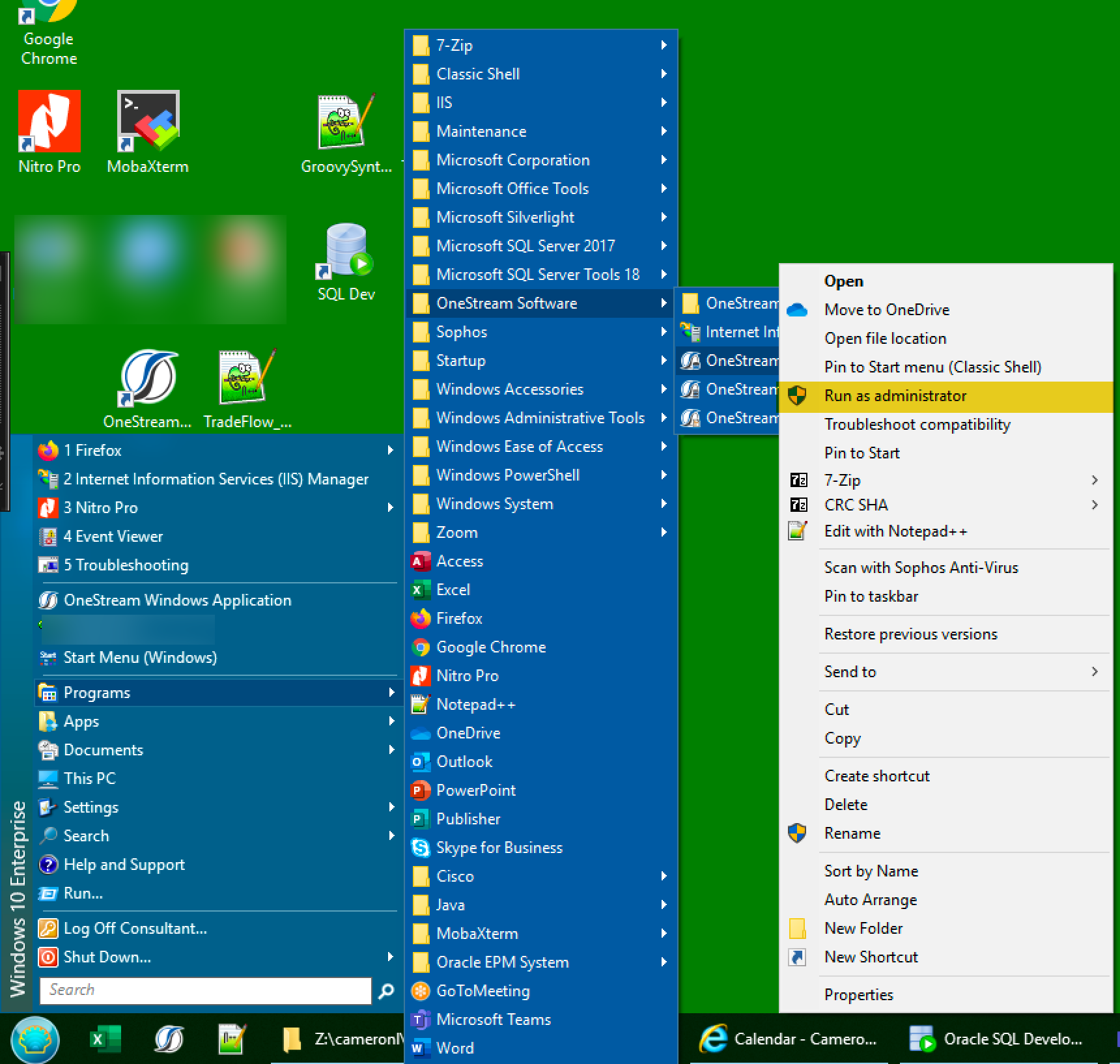This screenshot has width=1120, height=1064.
Task: Open OneDrive from Programs menu
Action: pyautogui.click(x=541, y=733)
